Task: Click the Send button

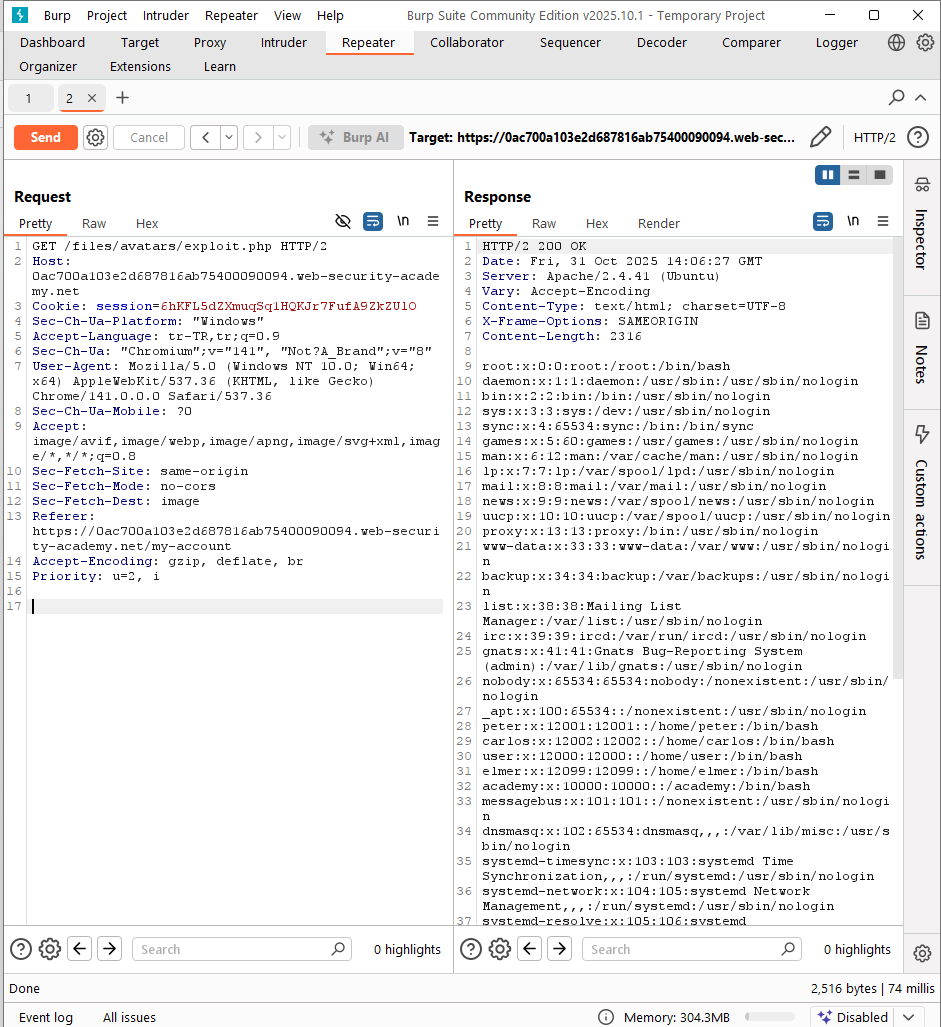Action: click(46, 138)
